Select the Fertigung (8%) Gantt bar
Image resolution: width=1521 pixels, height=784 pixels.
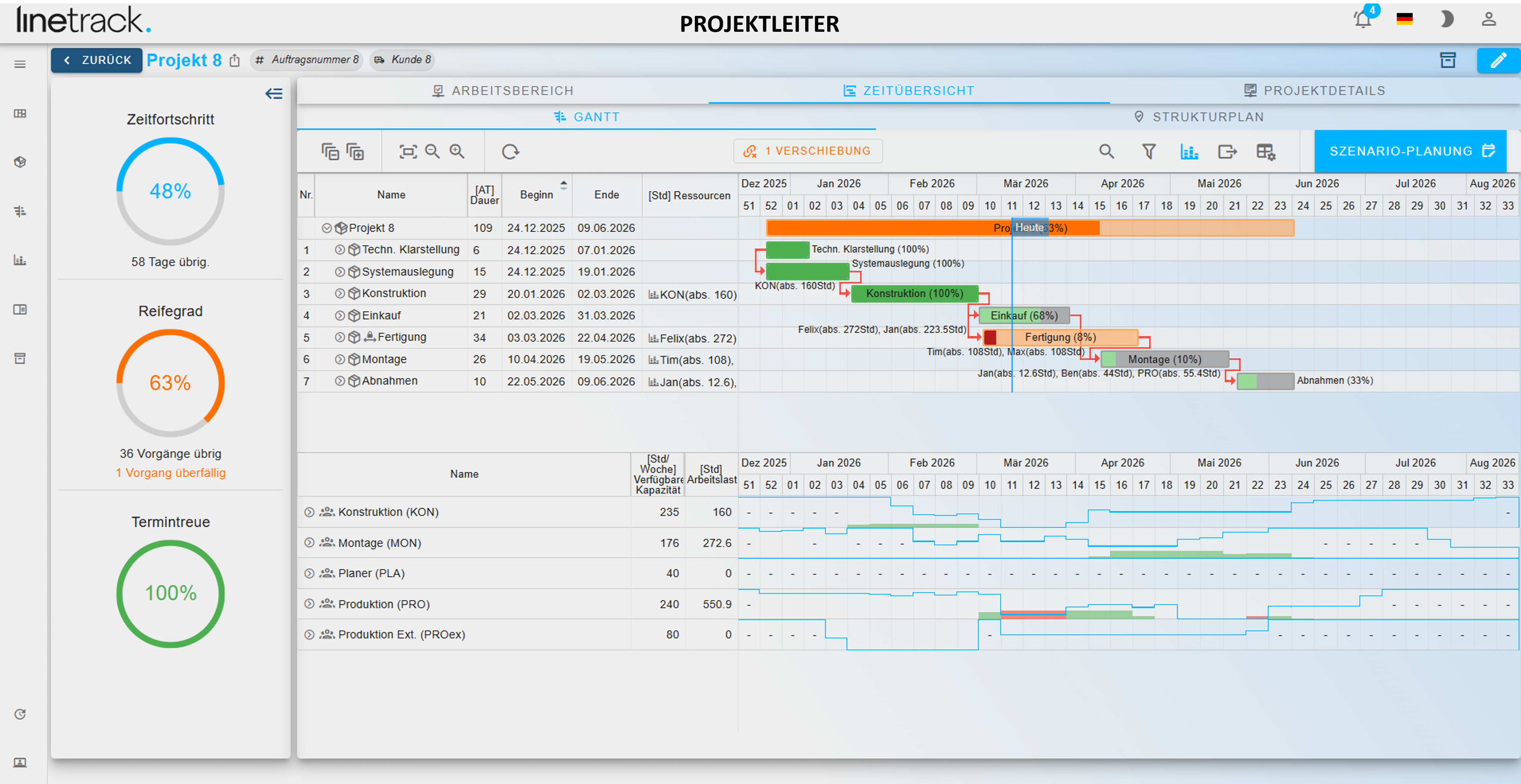pos(1061,337)
